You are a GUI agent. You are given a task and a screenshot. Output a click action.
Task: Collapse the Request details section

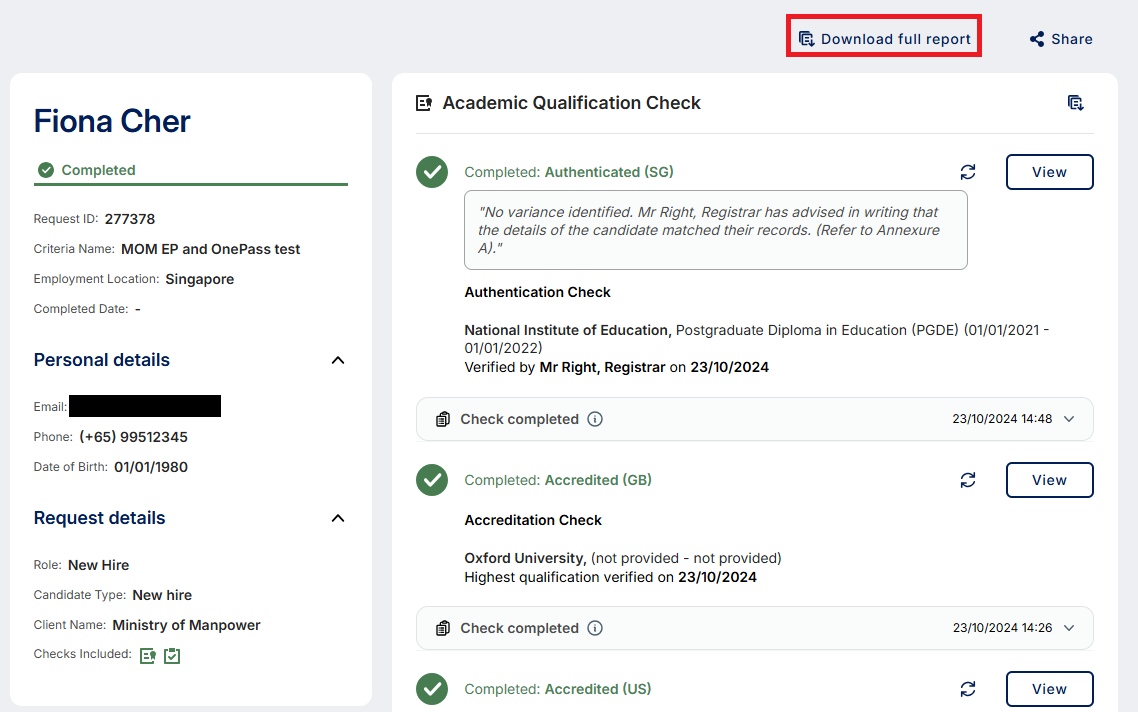338,518
